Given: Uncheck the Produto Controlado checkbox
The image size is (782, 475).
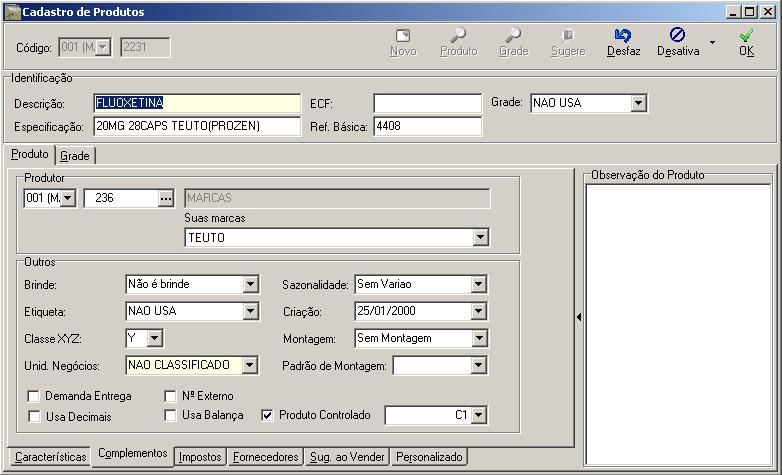Looking at the screenshot, I should [x=267, y=415].
